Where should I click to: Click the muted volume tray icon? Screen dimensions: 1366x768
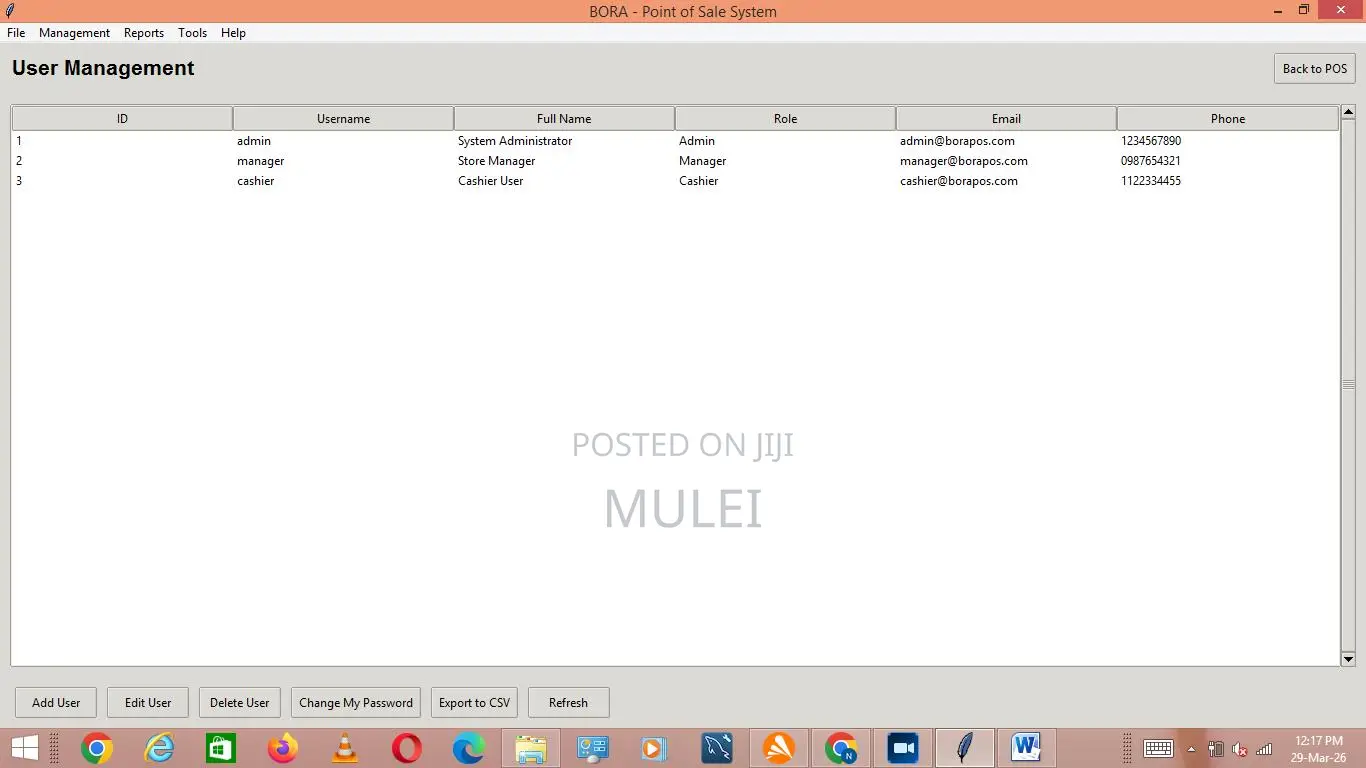tap(1240, 749)
